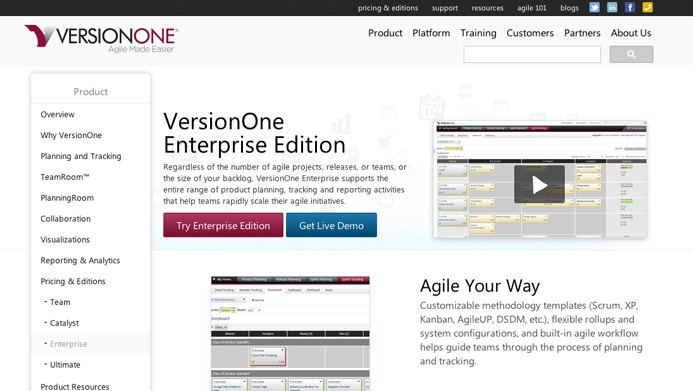The width and height of the screenshot is (693, 391).
Task: Select the Team edition sub-item
Action: (60, 302)
